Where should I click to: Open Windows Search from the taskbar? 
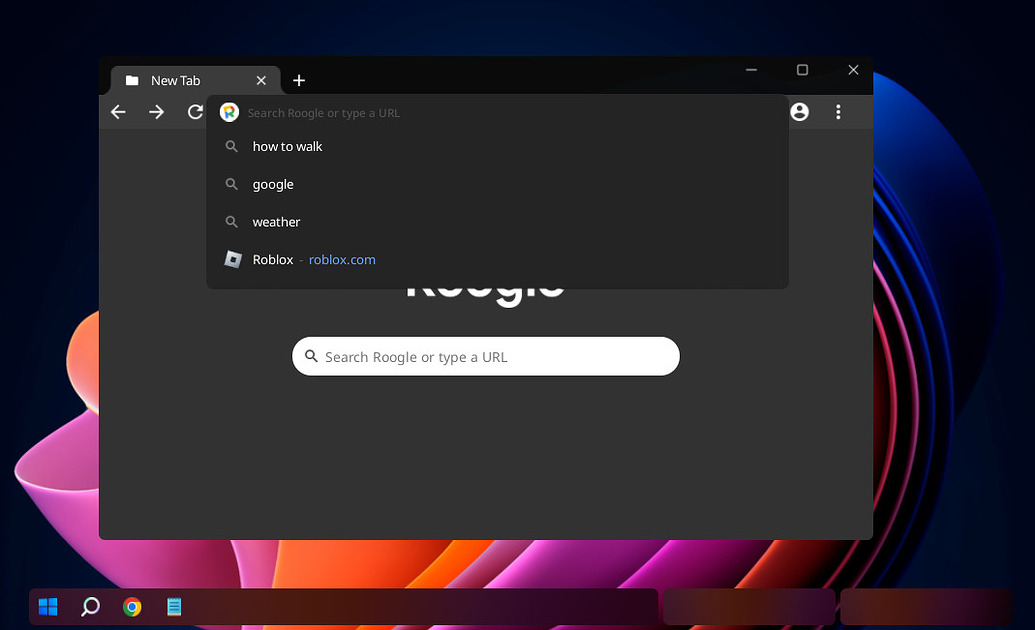click(90, 606)
